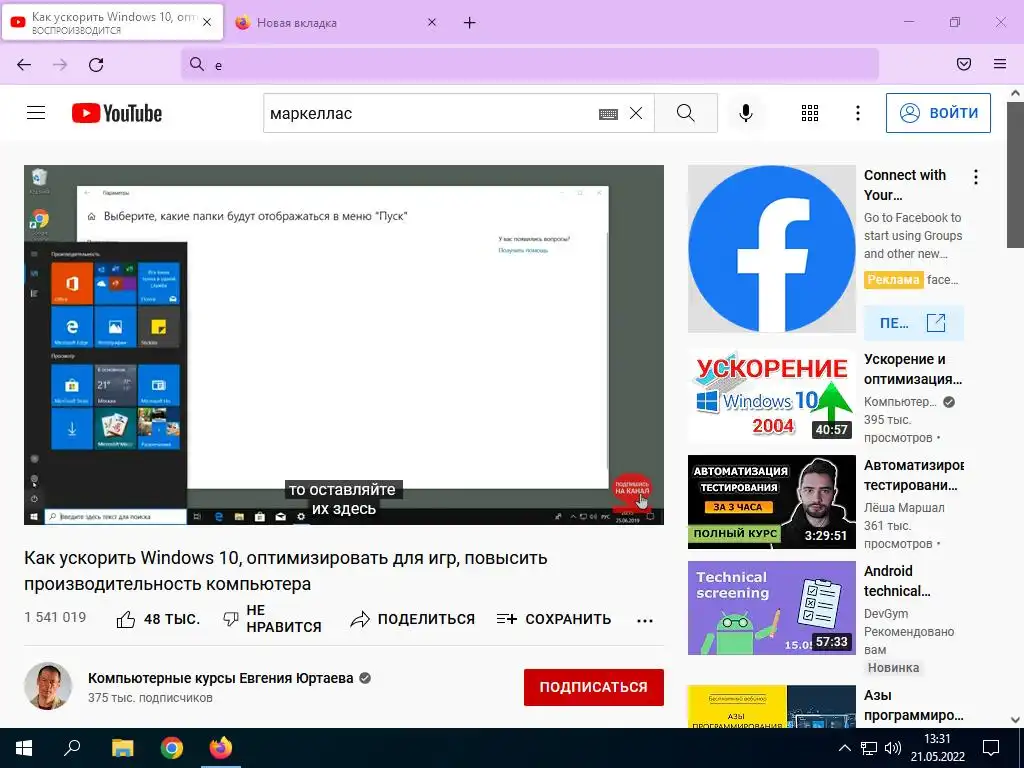Go back with the browser back arrow
The width and height of the screenshot is (1024, 768).
click(x=24, y=64)
